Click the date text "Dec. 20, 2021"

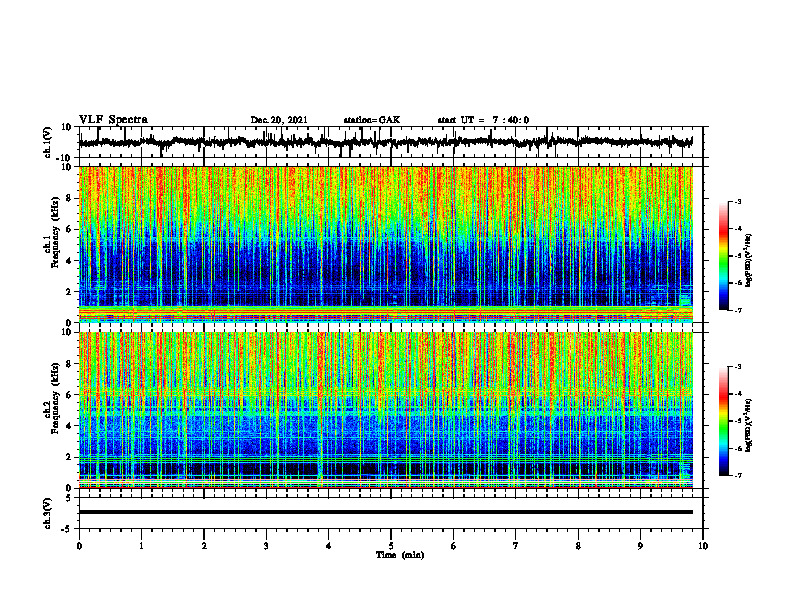pos(279,120)
